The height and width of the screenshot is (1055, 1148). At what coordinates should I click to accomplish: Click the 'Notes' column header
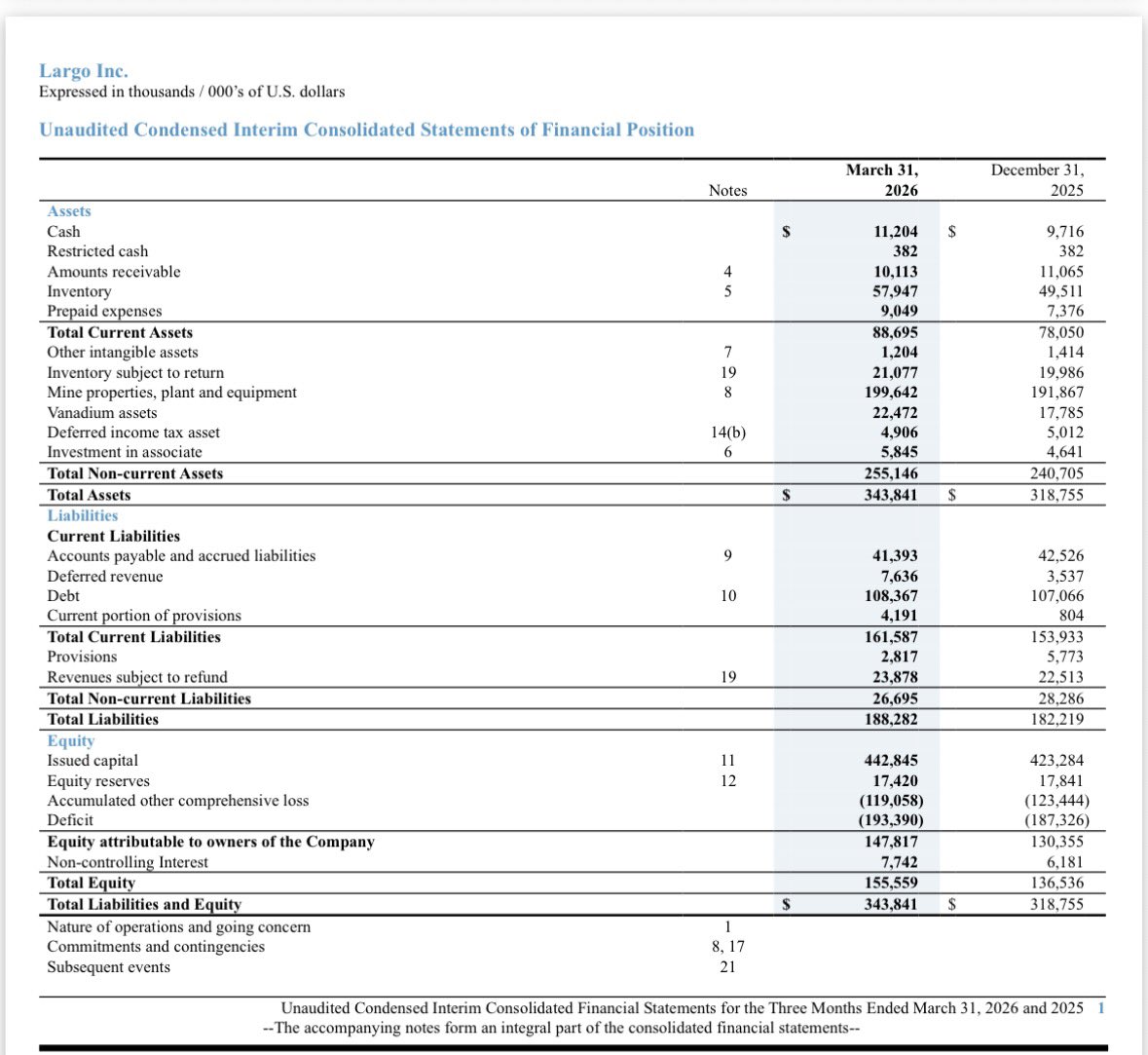727,191
